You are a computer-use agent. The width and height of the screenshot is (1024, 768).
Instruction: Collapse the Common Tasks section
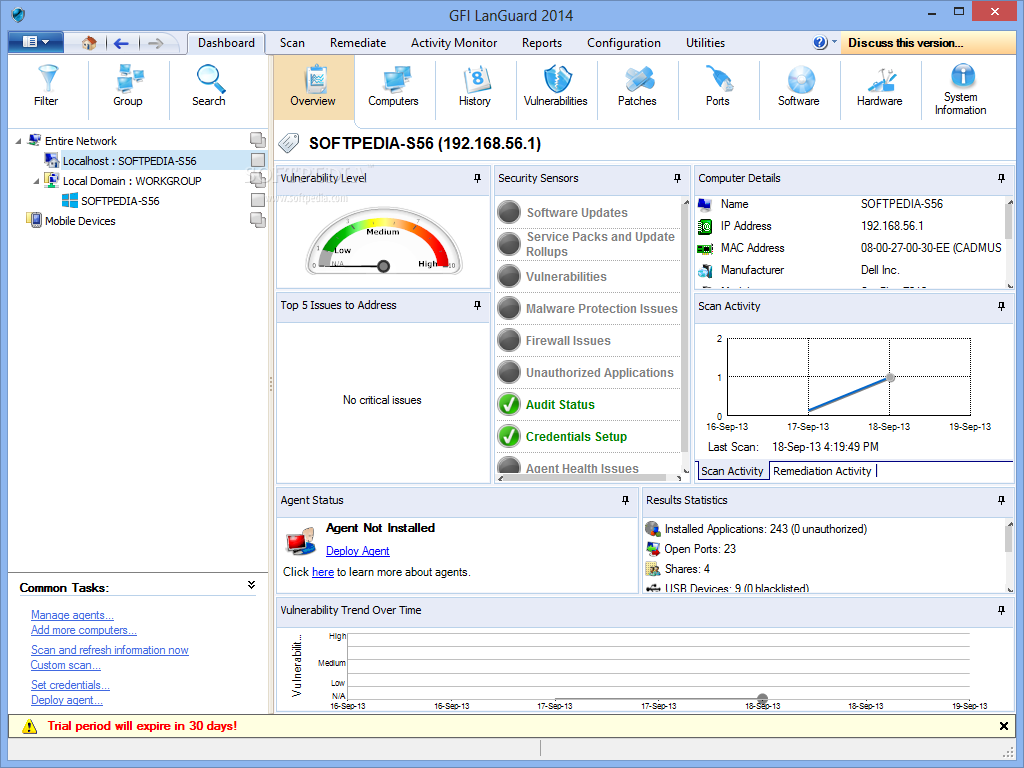click(251, 585)
